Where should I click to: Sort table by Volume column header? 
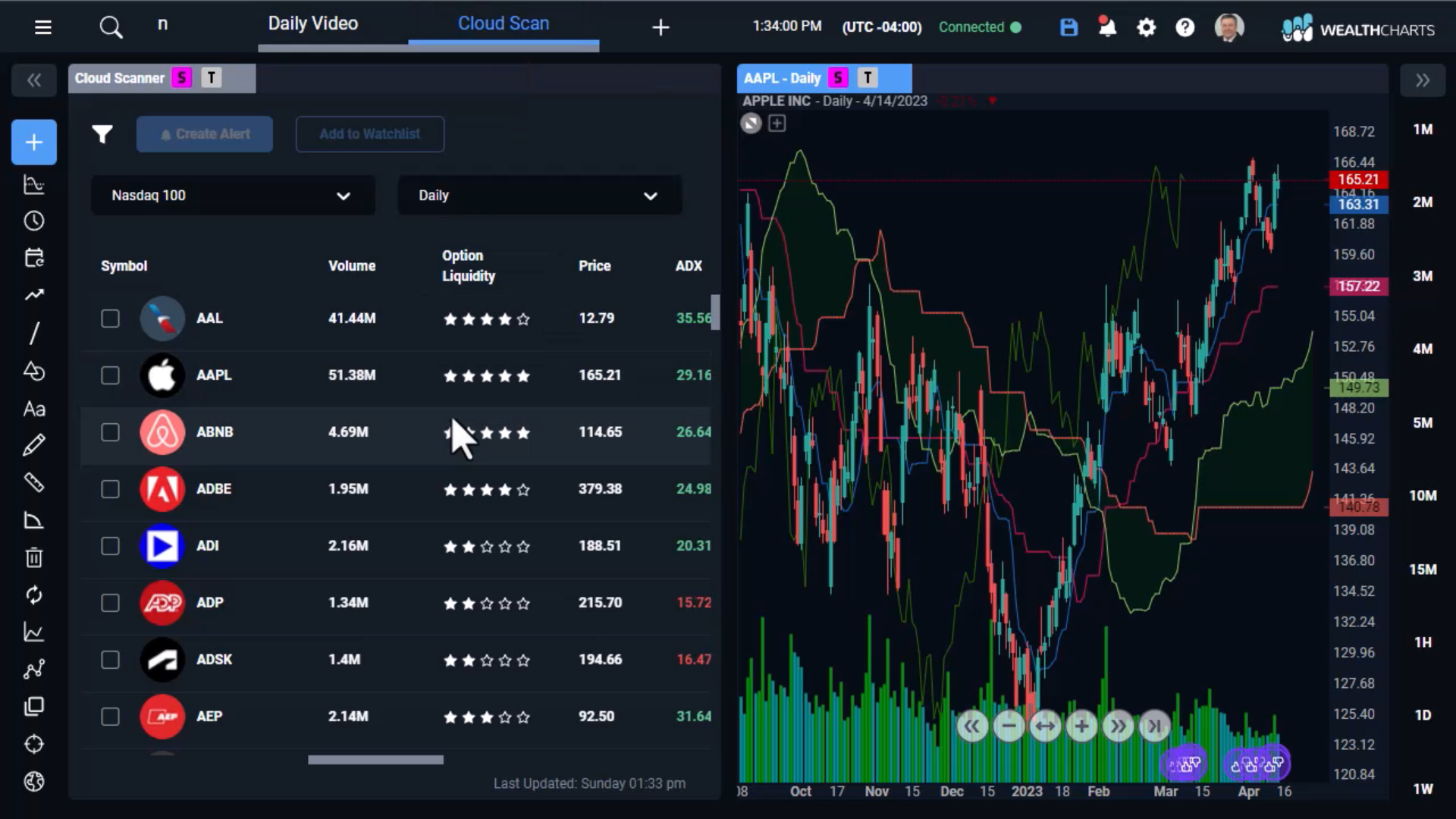pyautogui.click(x=352, y=266)
